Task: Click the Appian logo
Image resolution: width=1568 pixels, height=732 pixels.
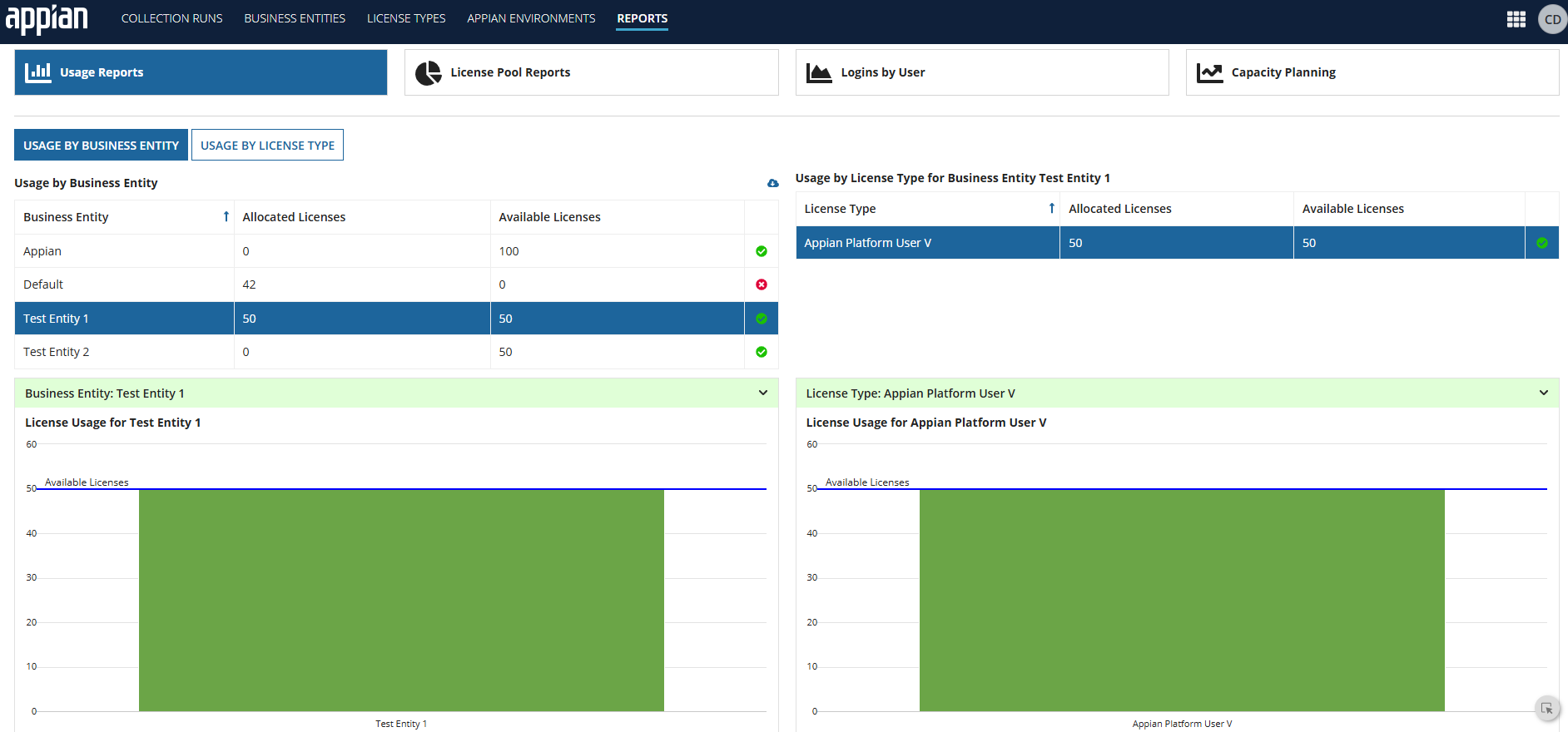Action: (47, 18)
